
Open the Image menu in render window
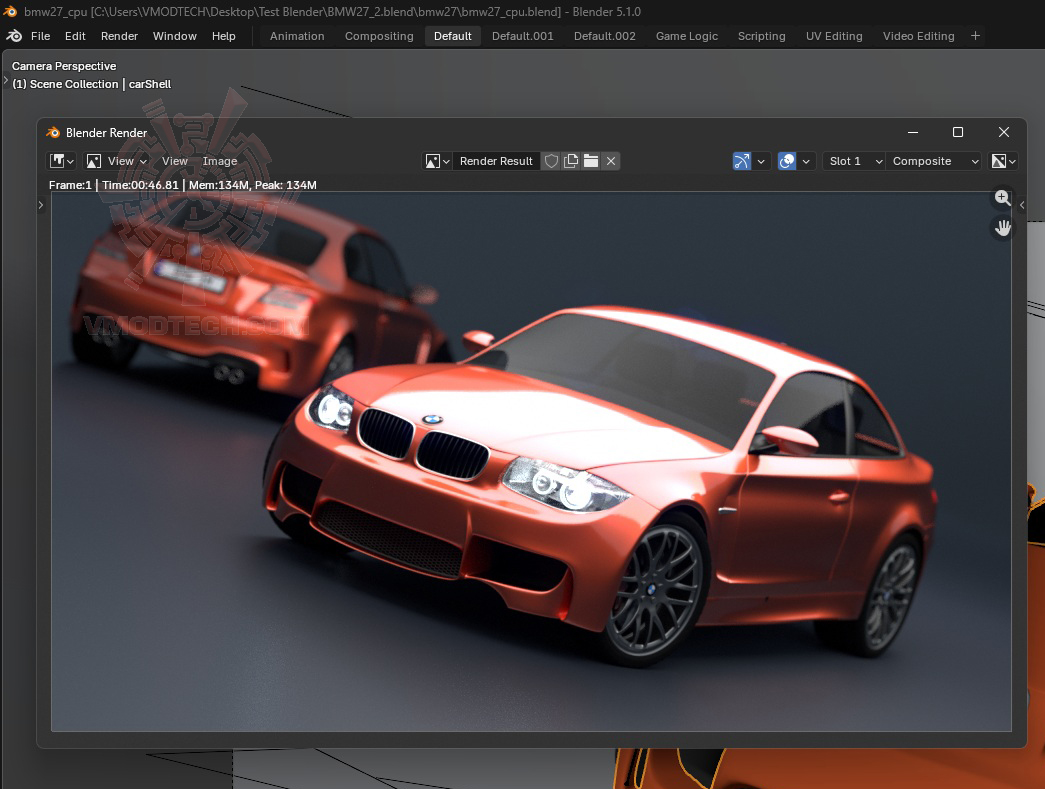pos(220,161)
